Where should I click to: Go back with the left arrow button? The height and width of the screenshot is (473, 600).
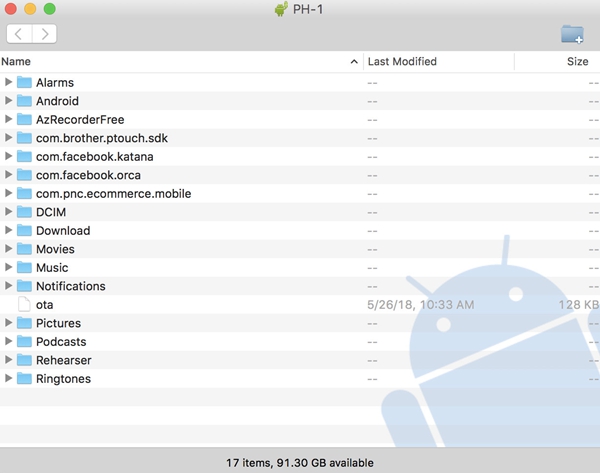coord(19,34)
